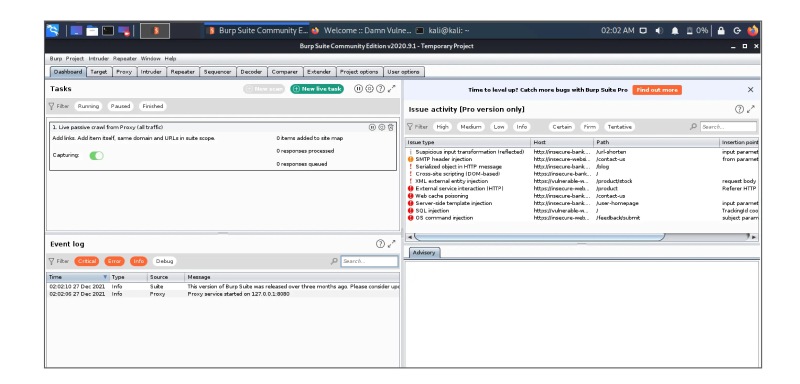Sort issues by the Host column header
Viewport: 800px width, 384px height.
pos(562,142)
